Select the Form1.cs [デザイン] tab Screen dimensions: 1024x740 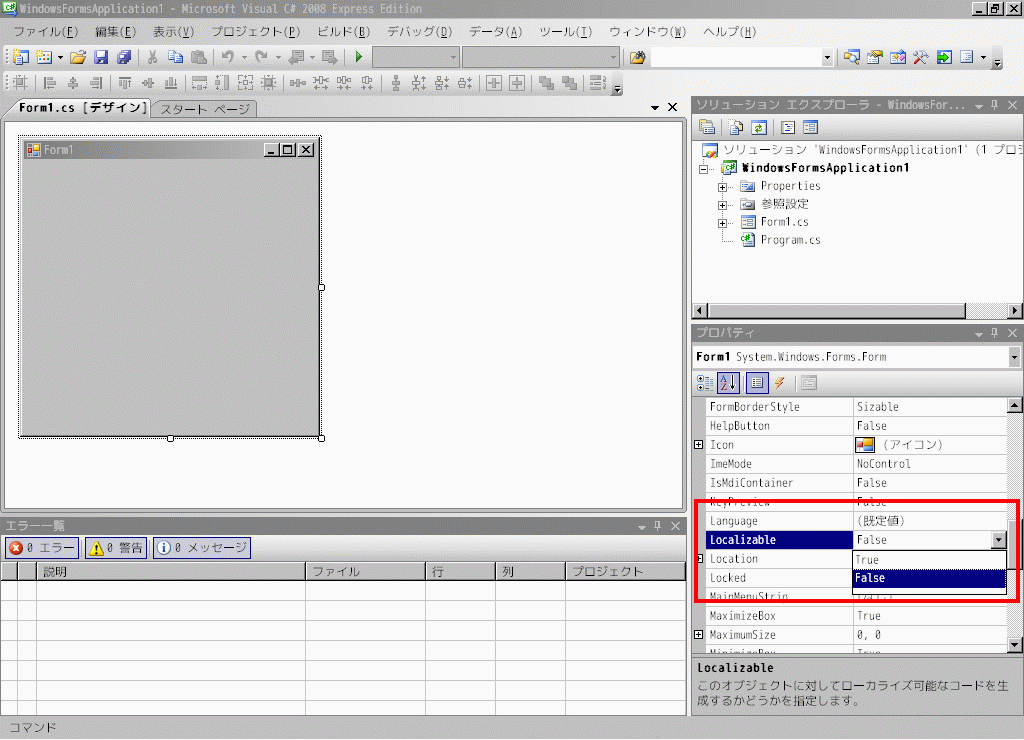(x=82, y=108)
